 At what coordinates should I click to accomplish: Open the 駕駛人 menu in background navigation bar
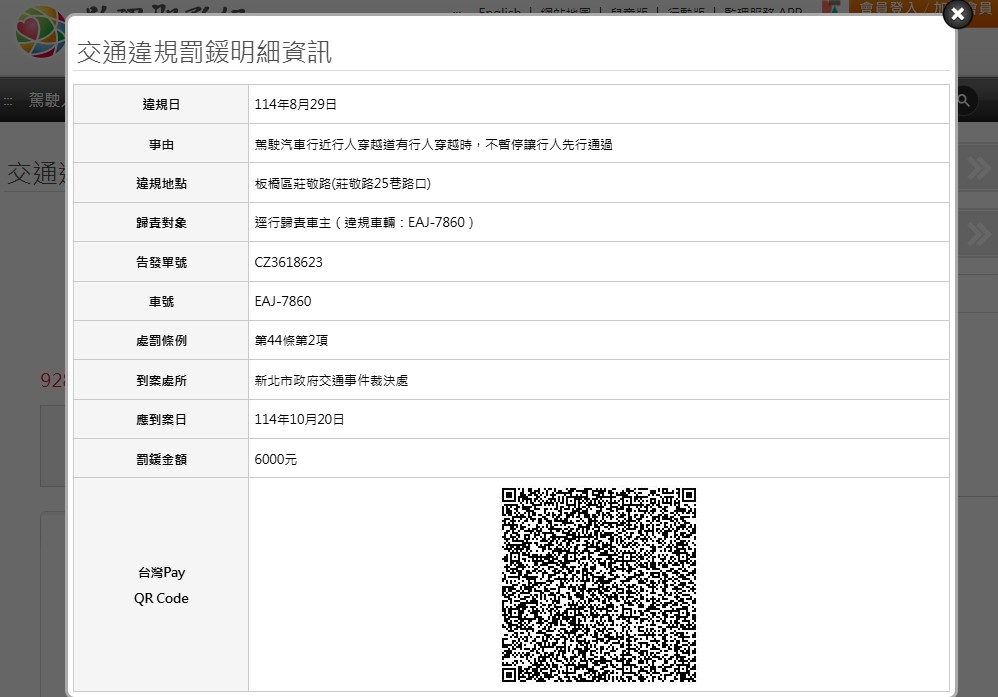coord(46,100)
